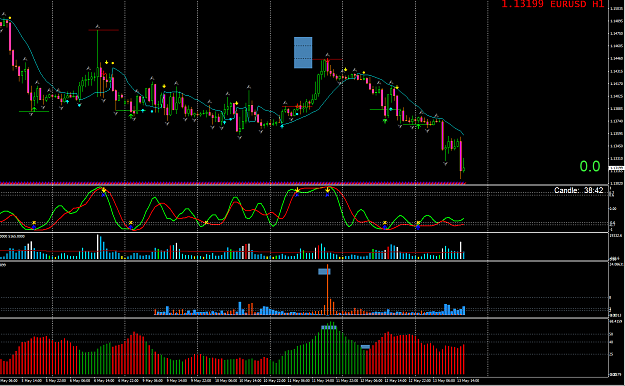Image resolution: width=625 pixels, height=386 pixels.
Task: Click the tall orange spike in the volume indicator
Action: [328, 290]
